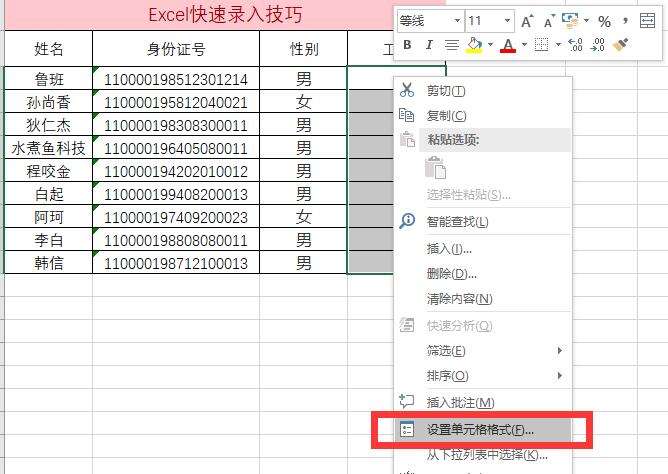Select the cell containing 孙尚香

coord(49,101)
